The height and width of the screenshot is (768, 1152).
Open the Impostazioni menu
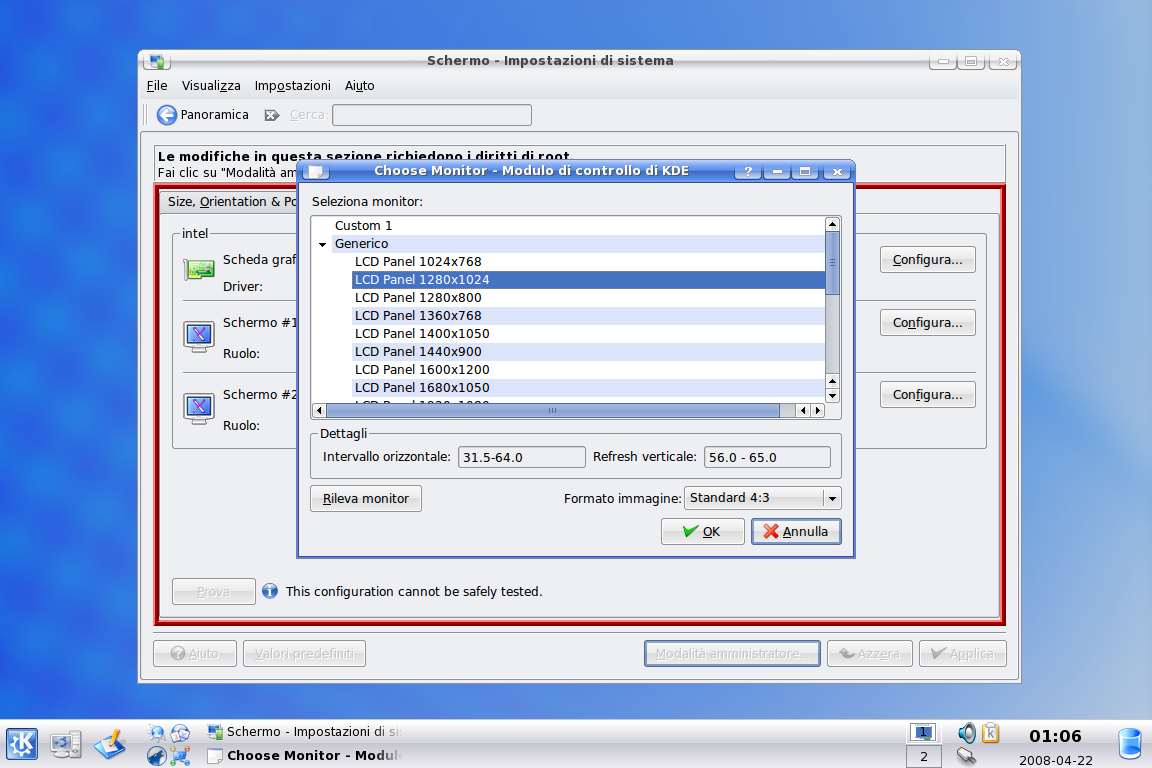tap(292, 86)
